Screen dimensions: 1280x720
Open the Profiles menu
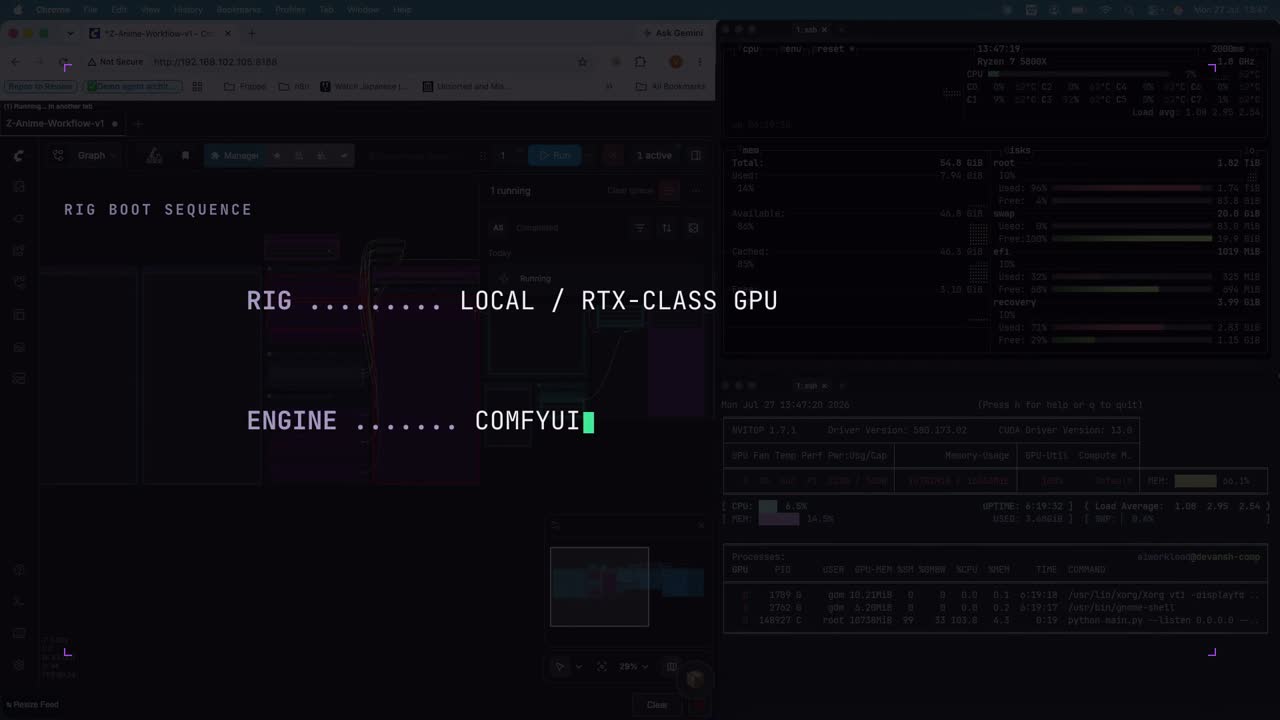[290, 9]
